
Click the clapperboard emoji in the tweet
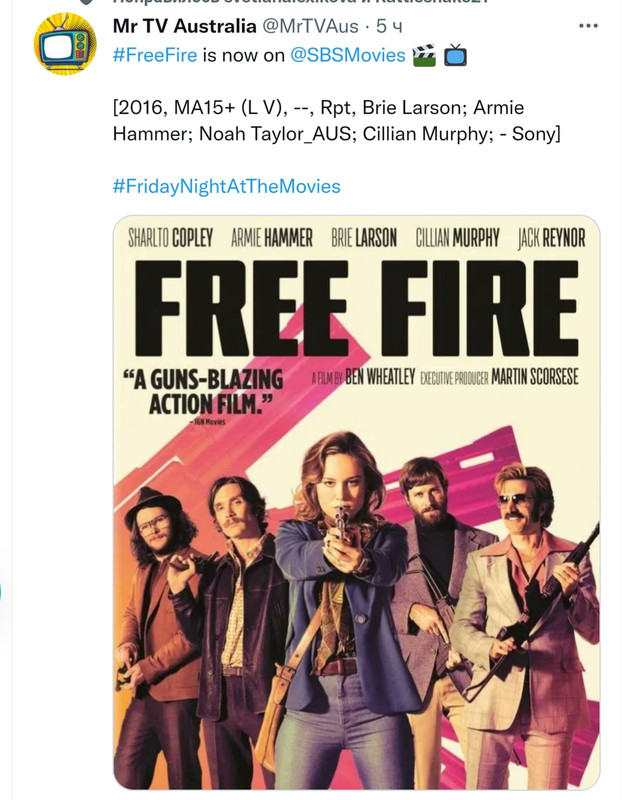pyautogui.click(x=424, y=55)
